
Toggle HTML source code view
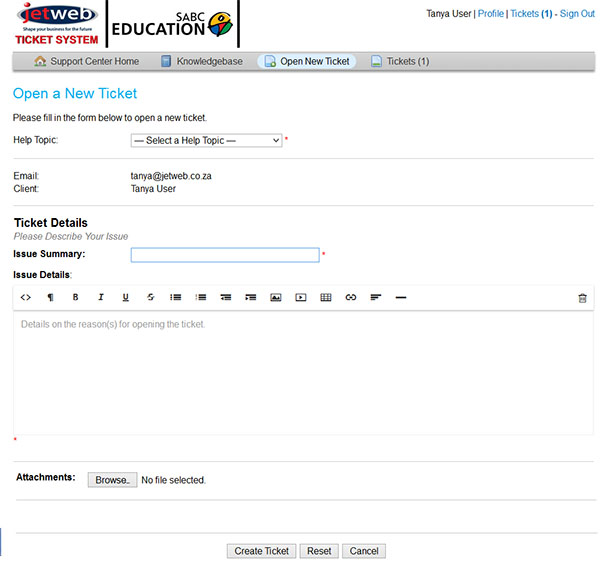tap(26, 298)
